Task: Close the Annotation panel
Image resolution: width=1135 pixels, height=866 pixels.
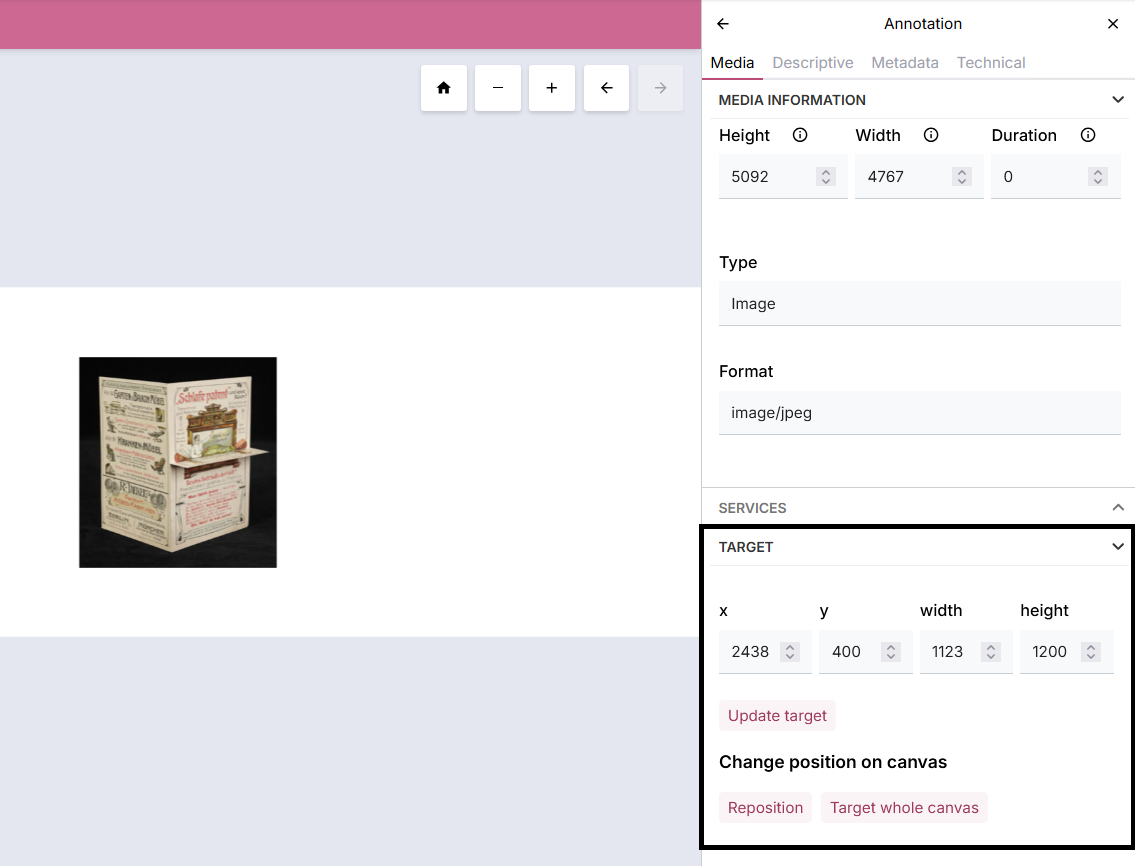Action: point(1113,24)
